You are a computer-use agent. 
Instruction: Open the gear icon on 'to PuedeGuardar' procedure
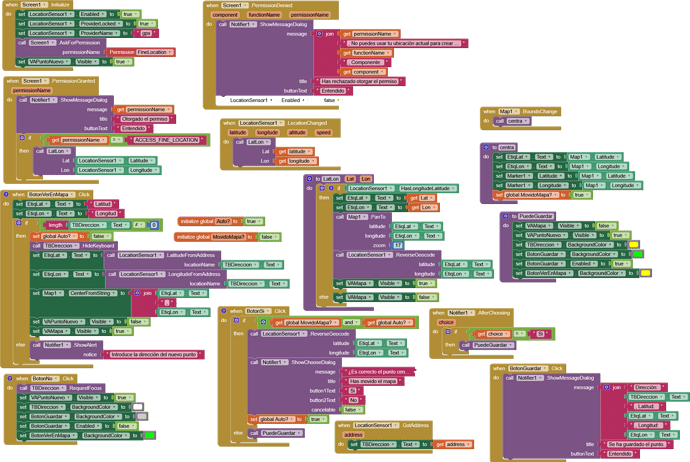coord(503,216)
